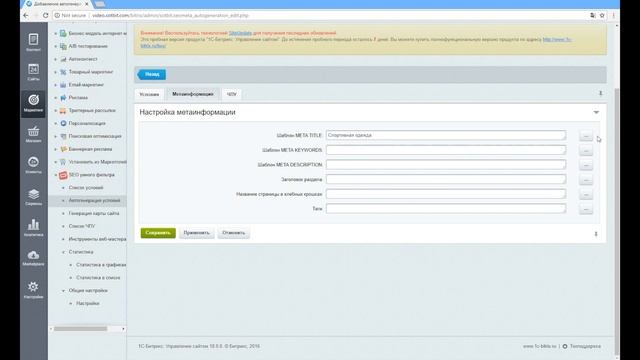Viewport: 640px width, 360px height.
Task: Click the Шаблон META KEYWORDS input field
Action: 446,150
